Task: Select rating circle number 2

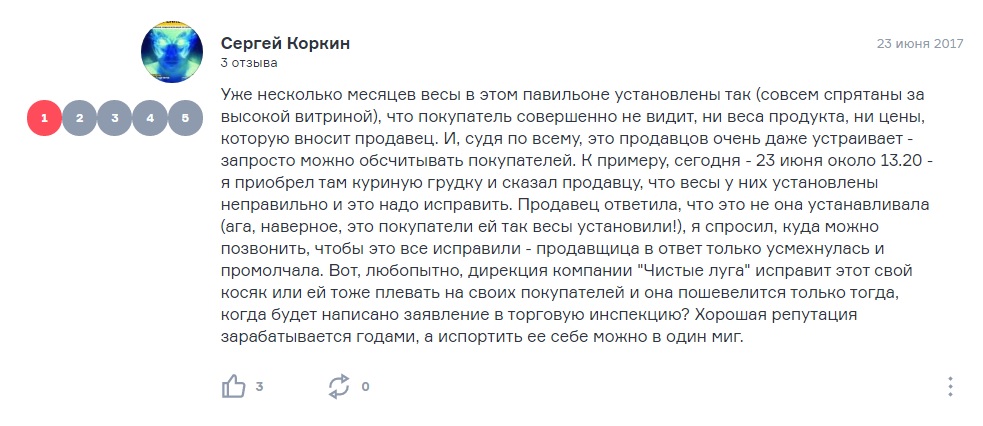Action: coord(79,118)
